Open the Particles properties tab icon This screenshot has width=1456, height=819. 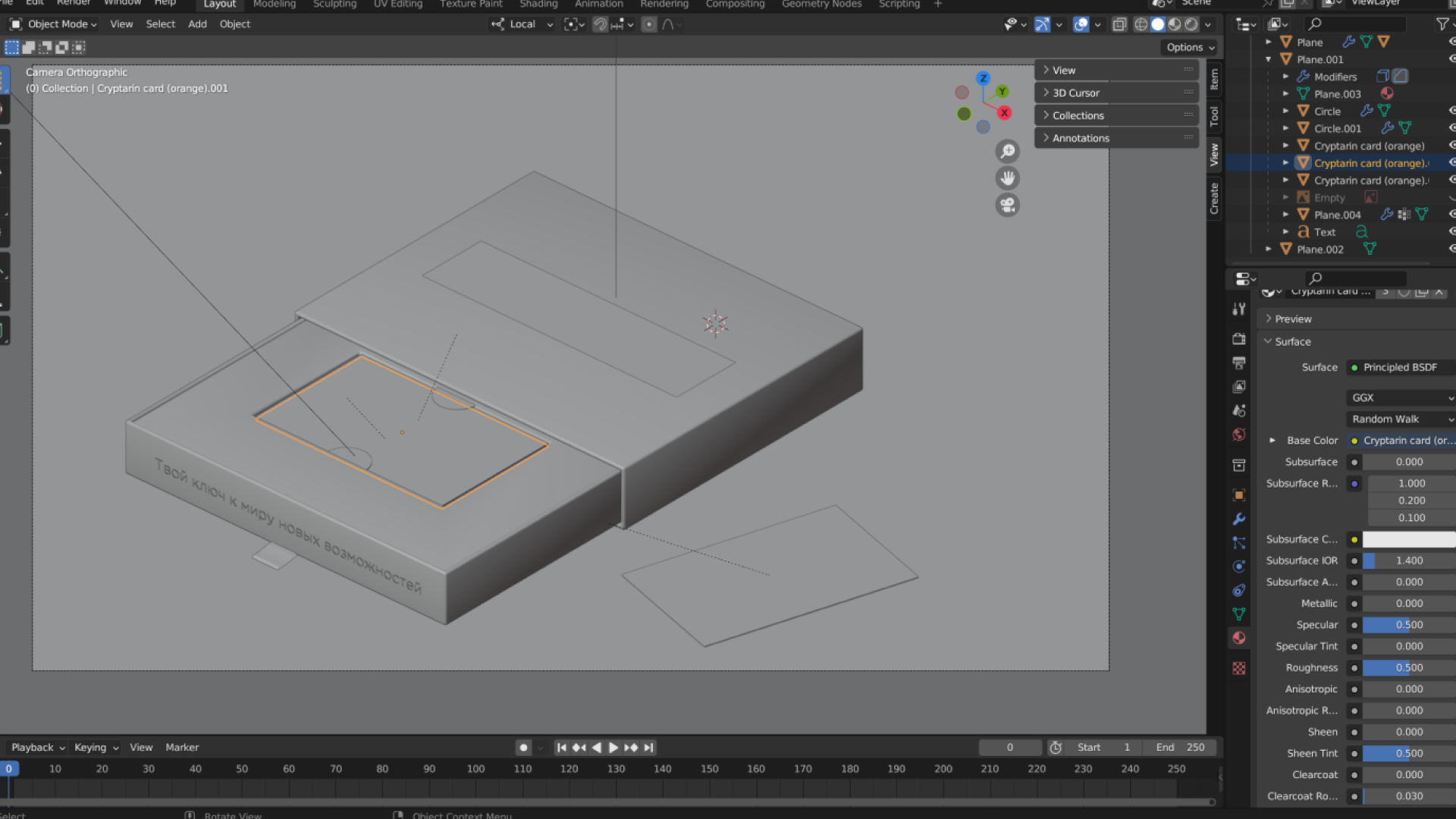click(1239, 543)
